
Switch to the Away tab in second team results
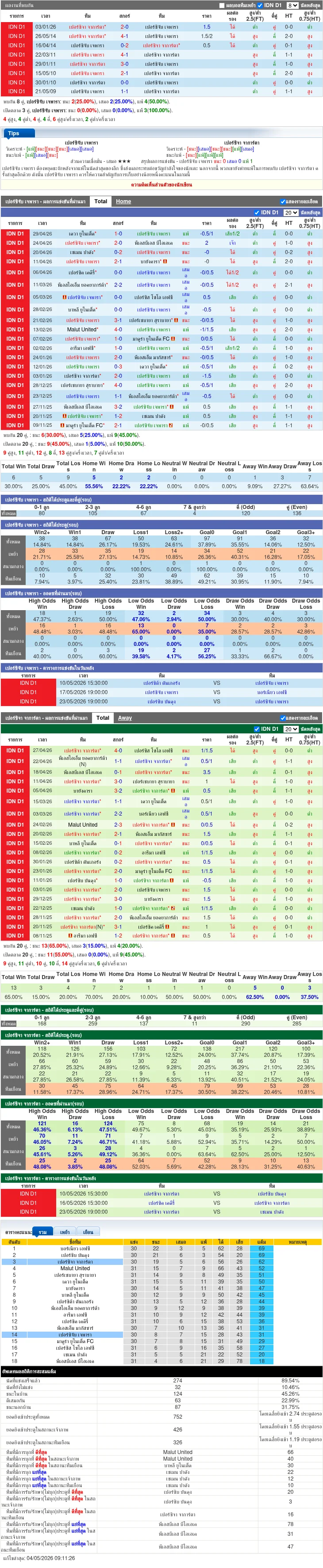[125, 718]
